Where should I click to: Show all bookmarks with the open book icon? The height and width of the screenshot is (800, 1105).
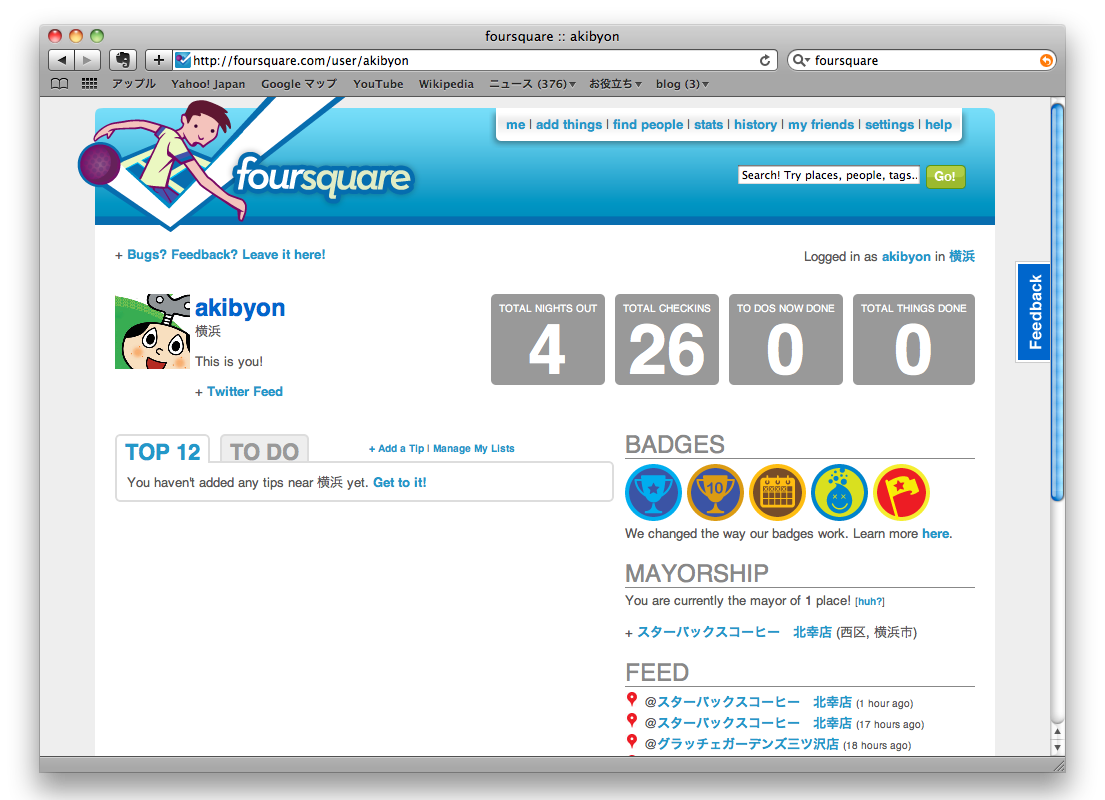tap(60, 84)
